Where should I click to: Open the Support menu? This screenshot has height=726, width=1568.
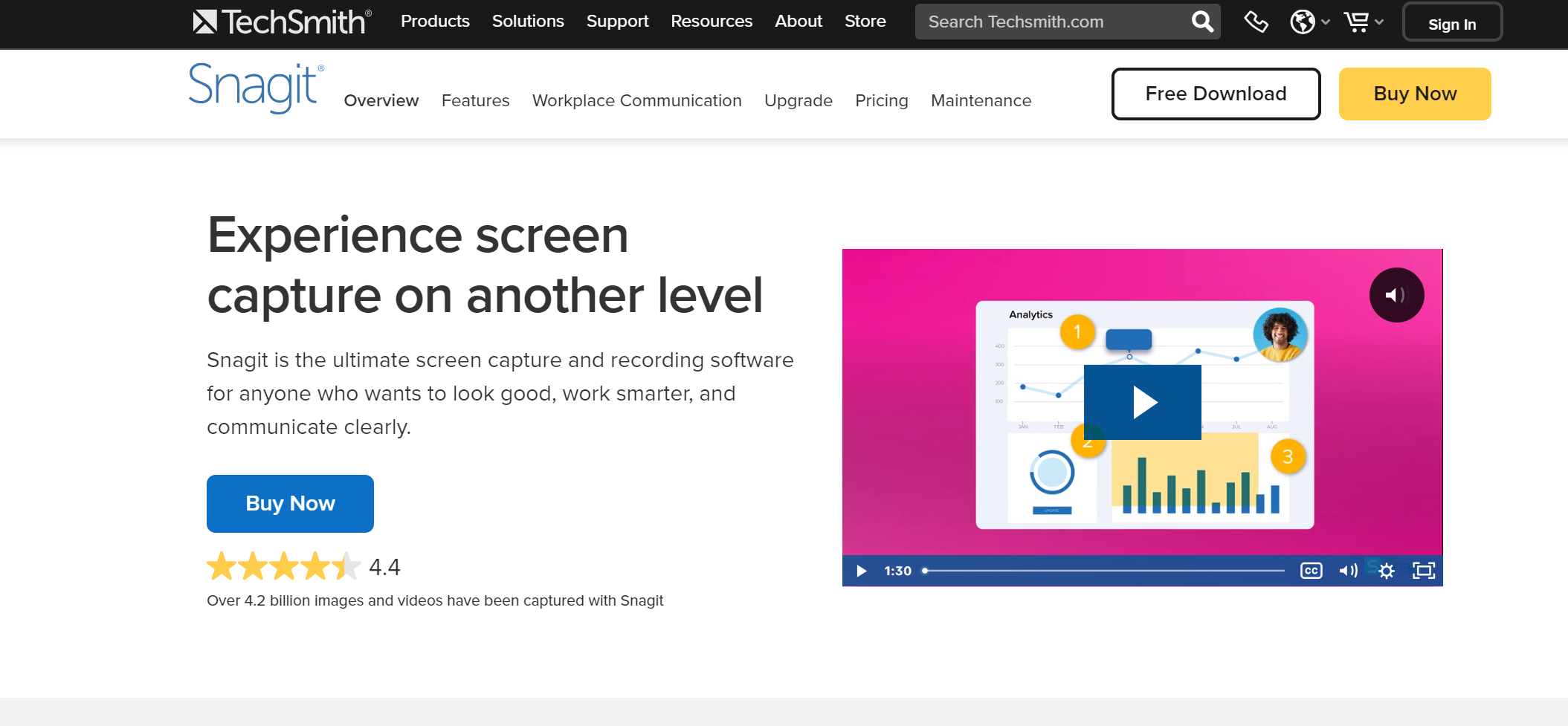coord(617,21)
